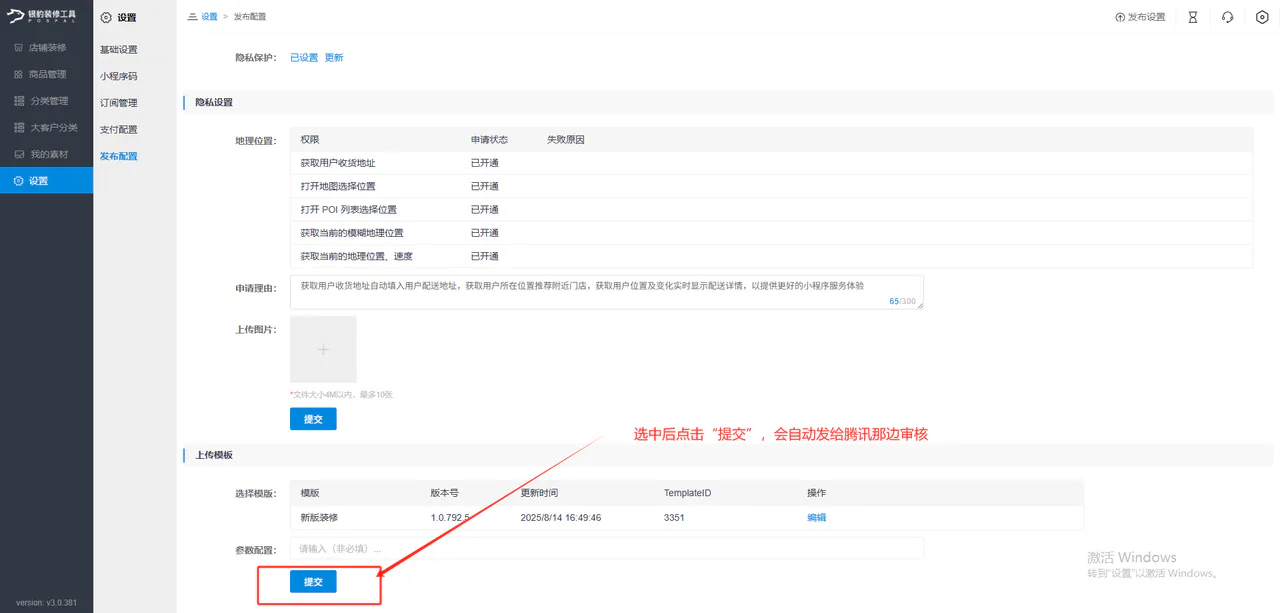Click the 上传模板 section heading
The image size is (1280, 613).
pyautogui.click(x=214, y=455)
